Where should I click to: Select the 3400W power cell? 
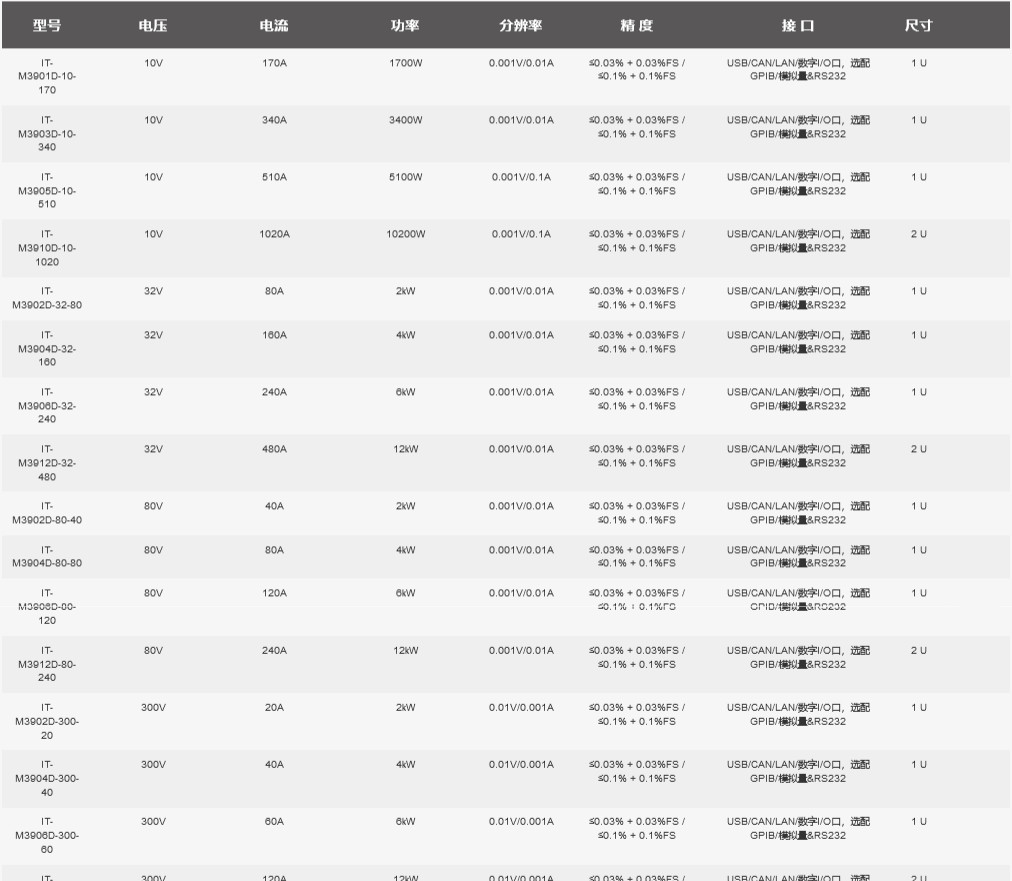tap(405, 120)
